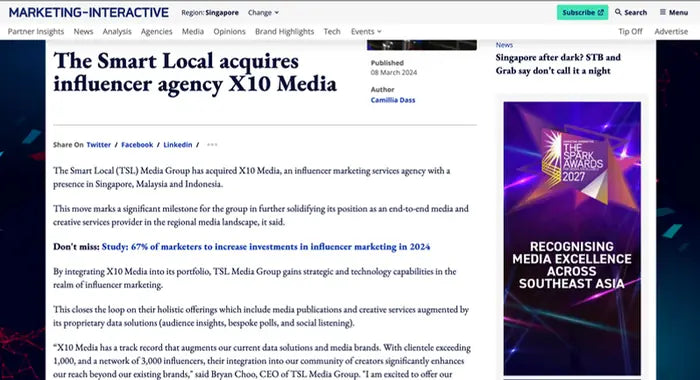Screen dimensions: 700x380
Task: Click the article headline The Smart Local acquires
Action: tap(195, 72)
